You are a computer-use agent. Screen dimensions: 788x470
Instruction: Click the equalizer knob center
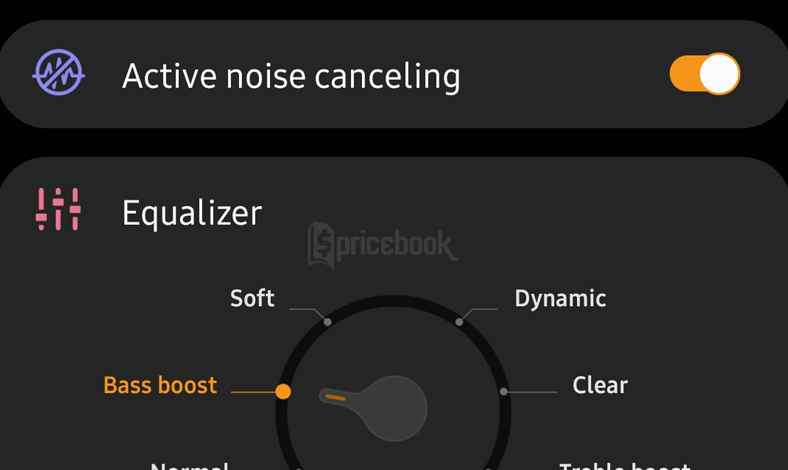(395, 408)
